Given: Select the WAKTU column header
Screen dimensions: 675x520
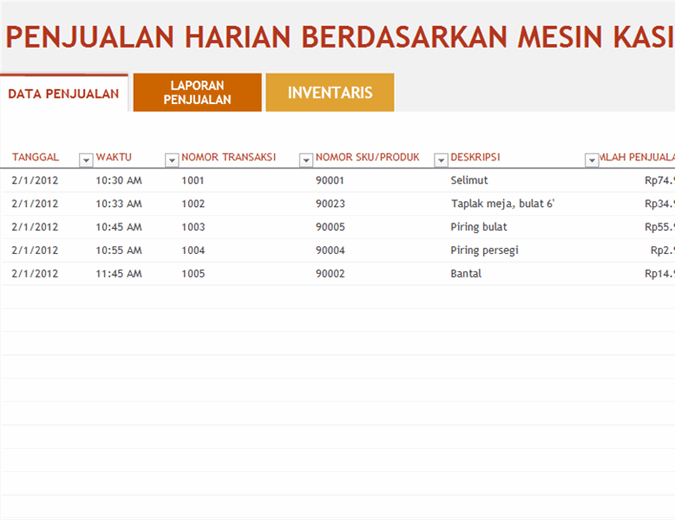Looking at the screenshot, I should [114, 157].
